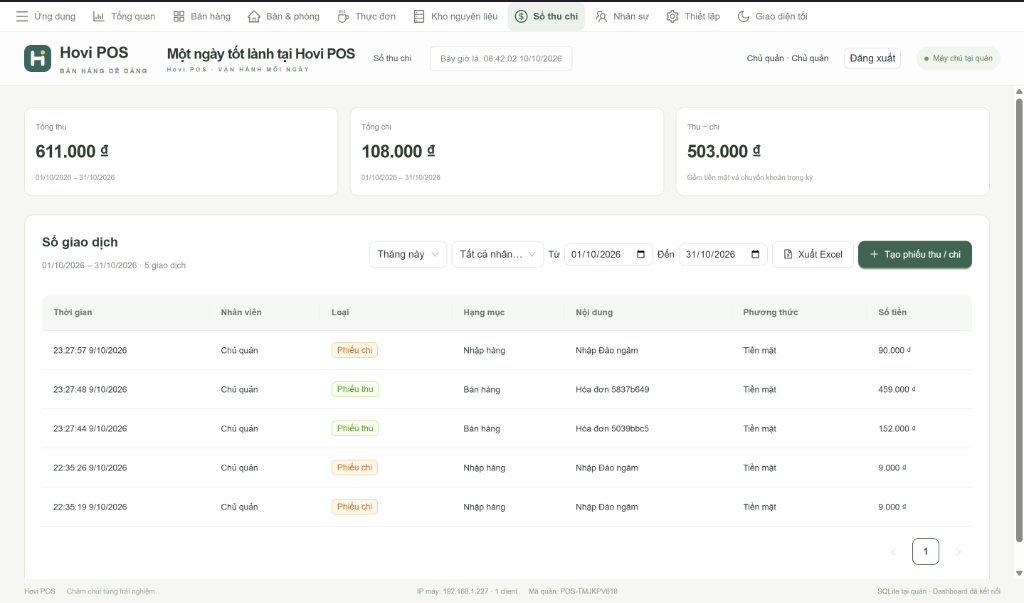
Task: Open the Ứng dụng hamburger menu icon
Action: point(22,16)
